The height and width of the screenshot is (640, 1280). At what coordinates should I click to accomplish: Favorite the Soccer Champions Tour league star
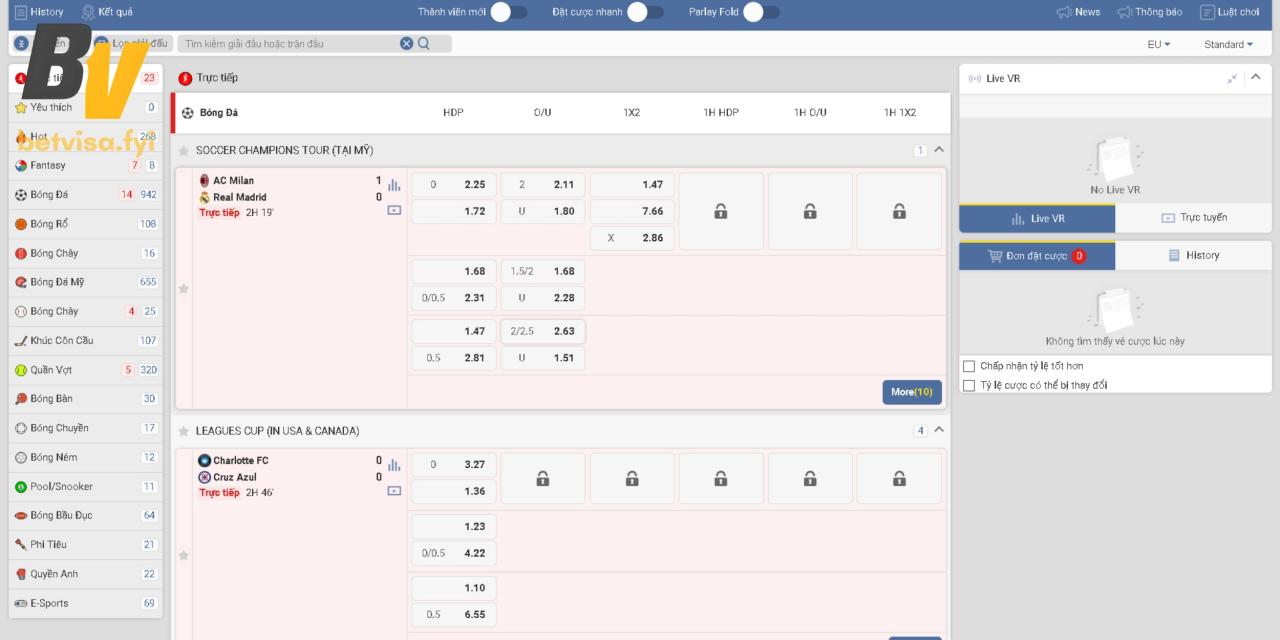[x=184, y=151]
